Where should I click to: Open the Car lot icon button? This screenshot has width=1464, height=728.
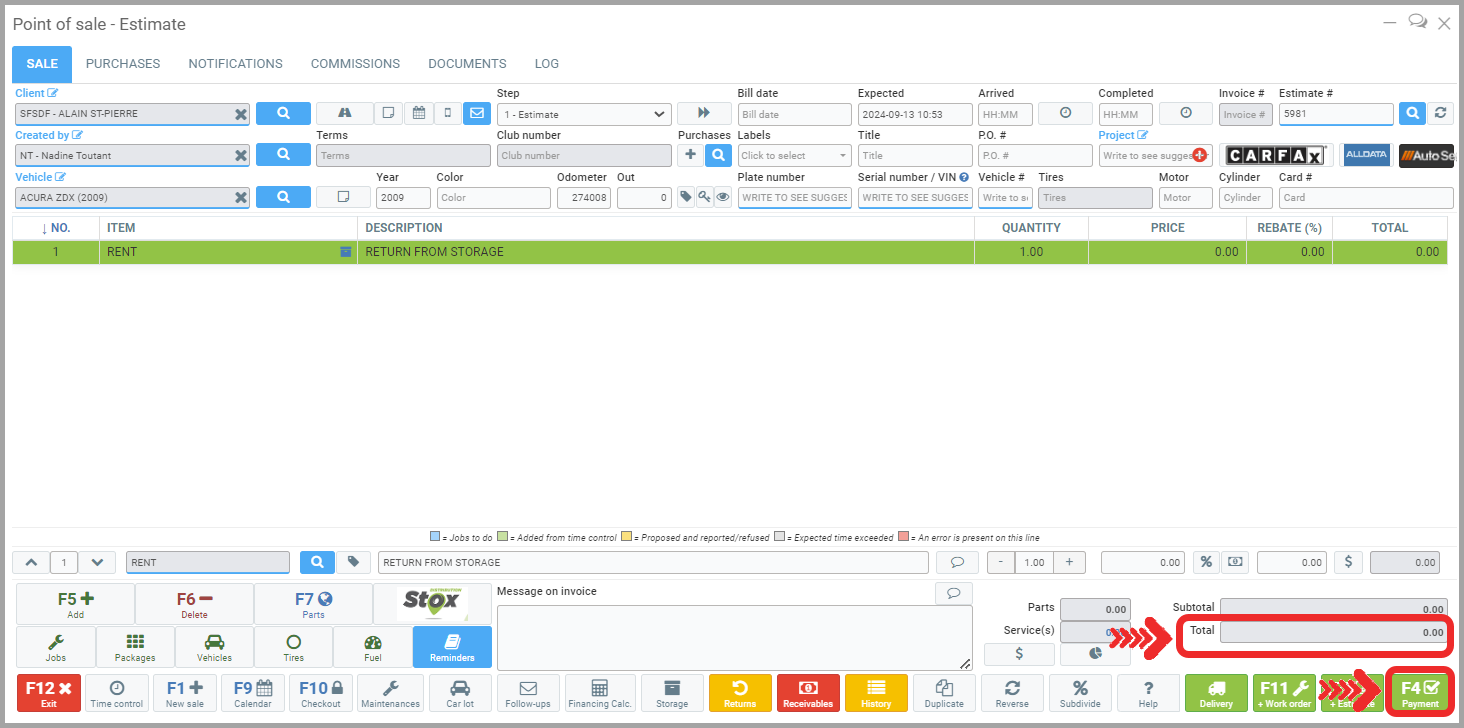[460, 692]
